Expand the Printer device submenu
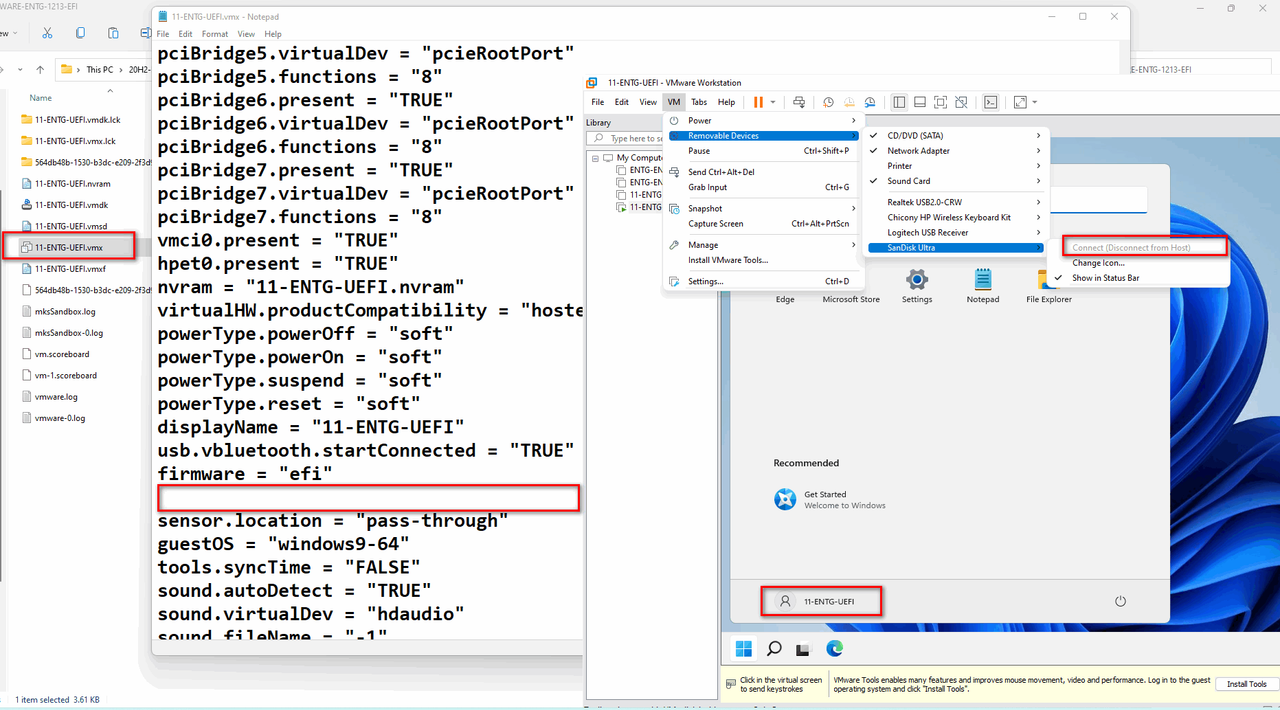This screenshot has width=1280, height=710. (954, 166)
